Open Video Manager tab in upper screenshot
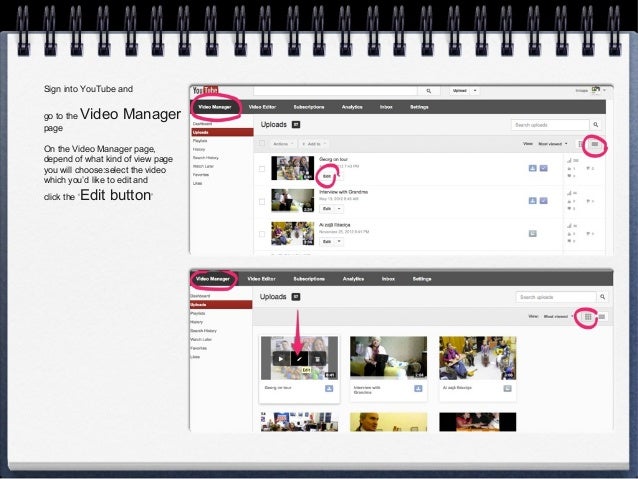The width and height of the screenshot is (638, 479). tap(215, 107)
